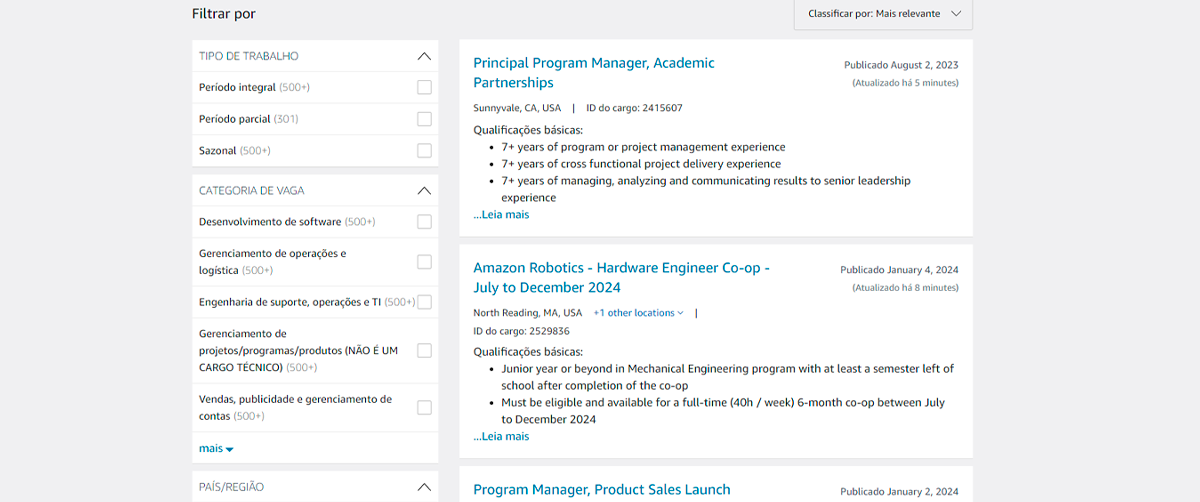The height and width of the screenshot is (502, 1200).
Task: Click North Reading, MA, USA location text
Action: click(527, 313)
